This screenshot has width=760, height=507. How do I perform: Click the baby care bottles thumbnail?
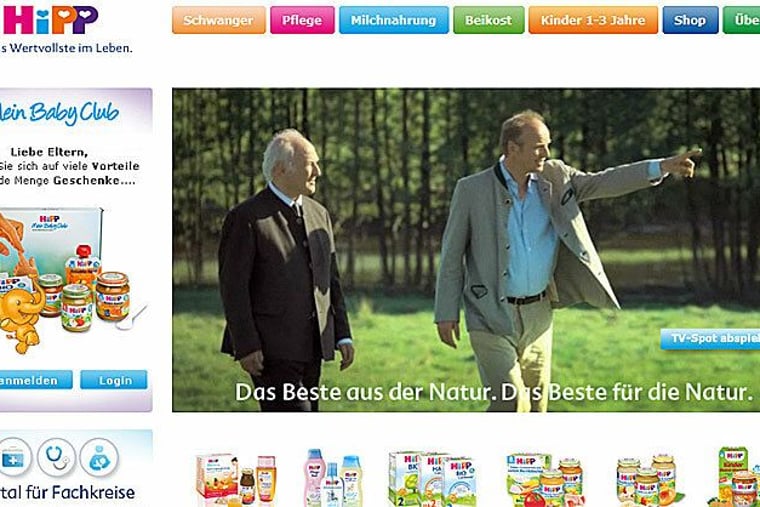[333, 478]
